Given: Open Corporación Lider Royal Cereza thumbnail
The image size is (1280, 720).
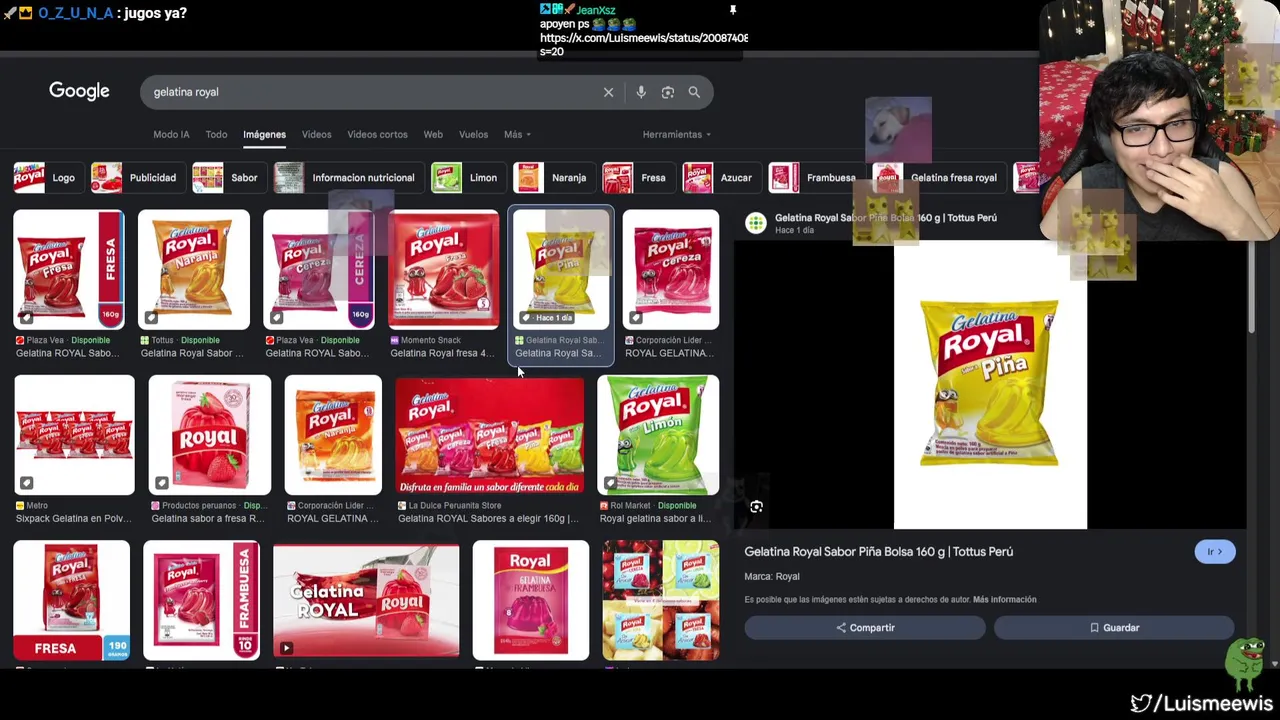Looking at the screenshot, I should click(x=670, y=270).
